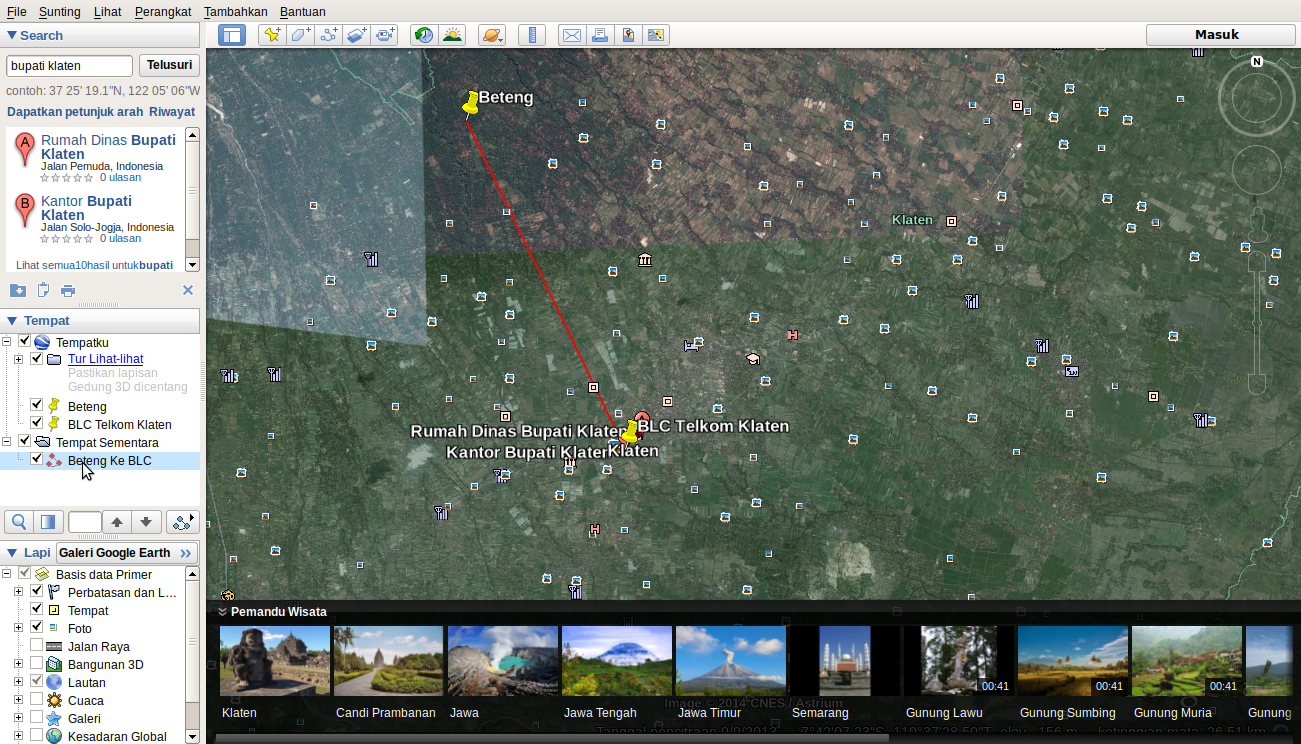Collapse the Tempat Sementara tree node
The image size is (1301, 744).
tap(7, 442)
